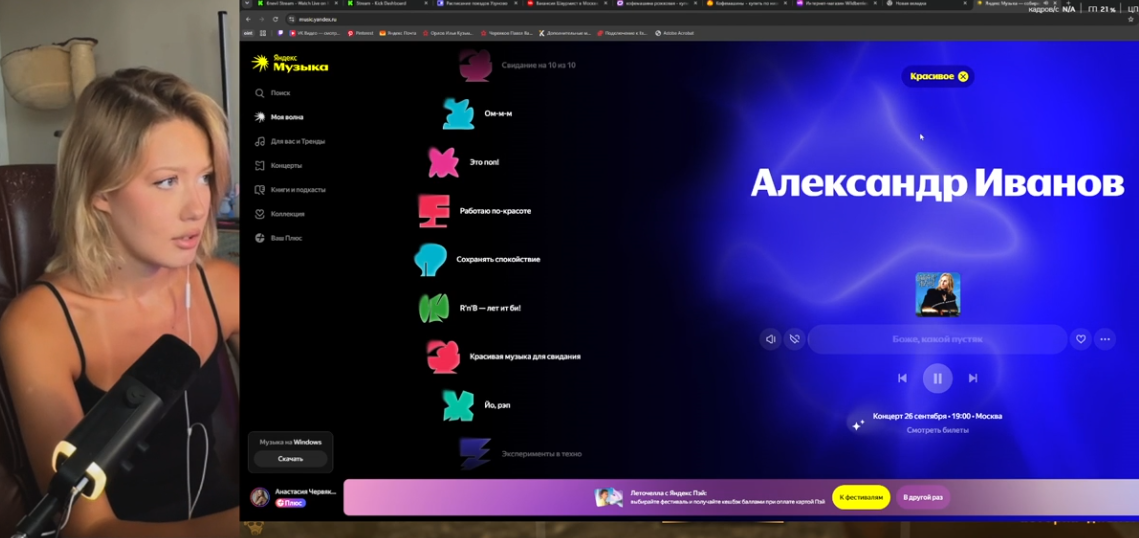Image resolution: width=1139 pixels, height=538 pixels.
Task: Dislike track with crossed heart button
Action: coord(795,339)
